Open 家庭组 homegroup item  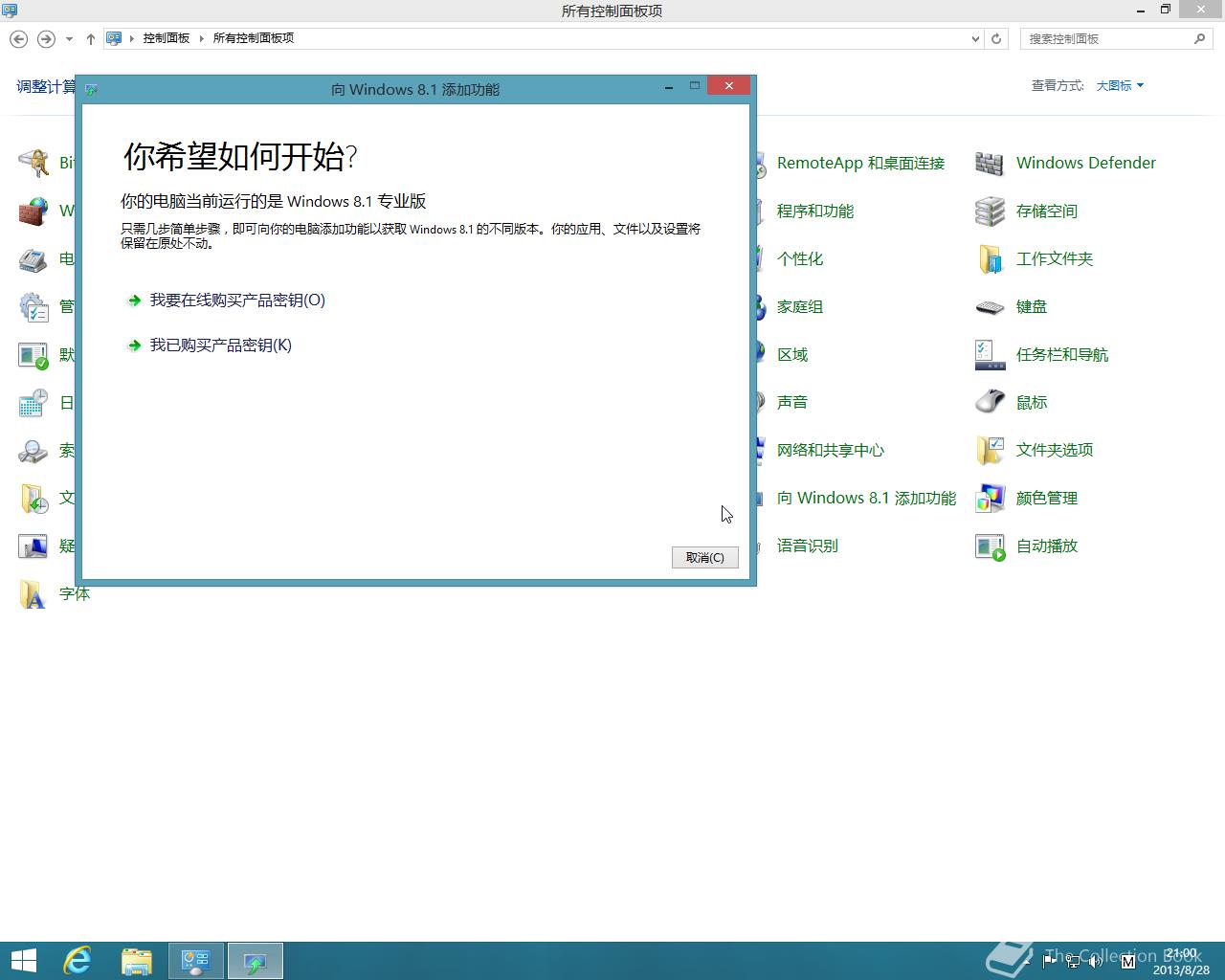[800, 306]
